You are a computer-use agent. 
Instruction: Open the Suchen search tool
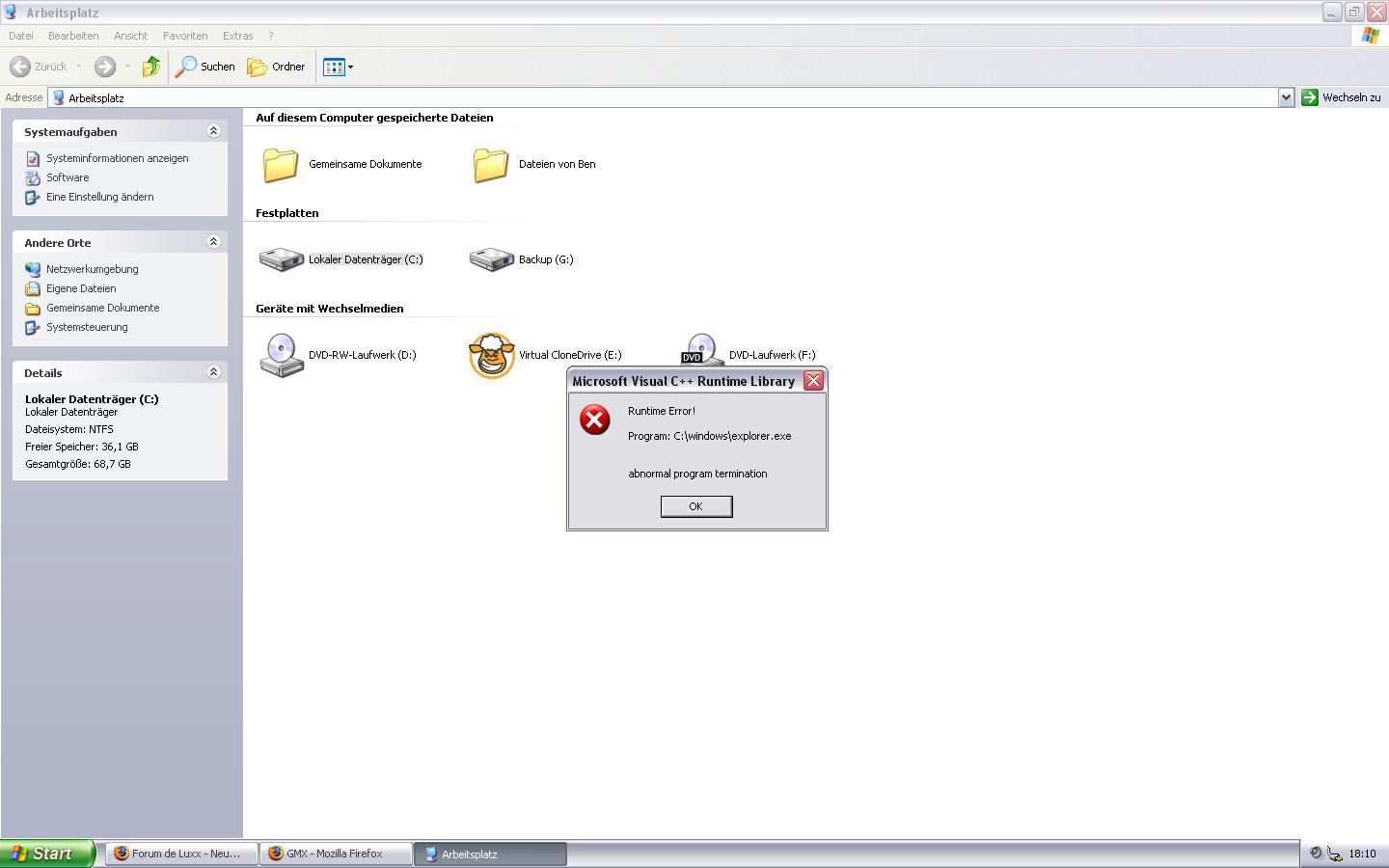(x=205, y=67)
